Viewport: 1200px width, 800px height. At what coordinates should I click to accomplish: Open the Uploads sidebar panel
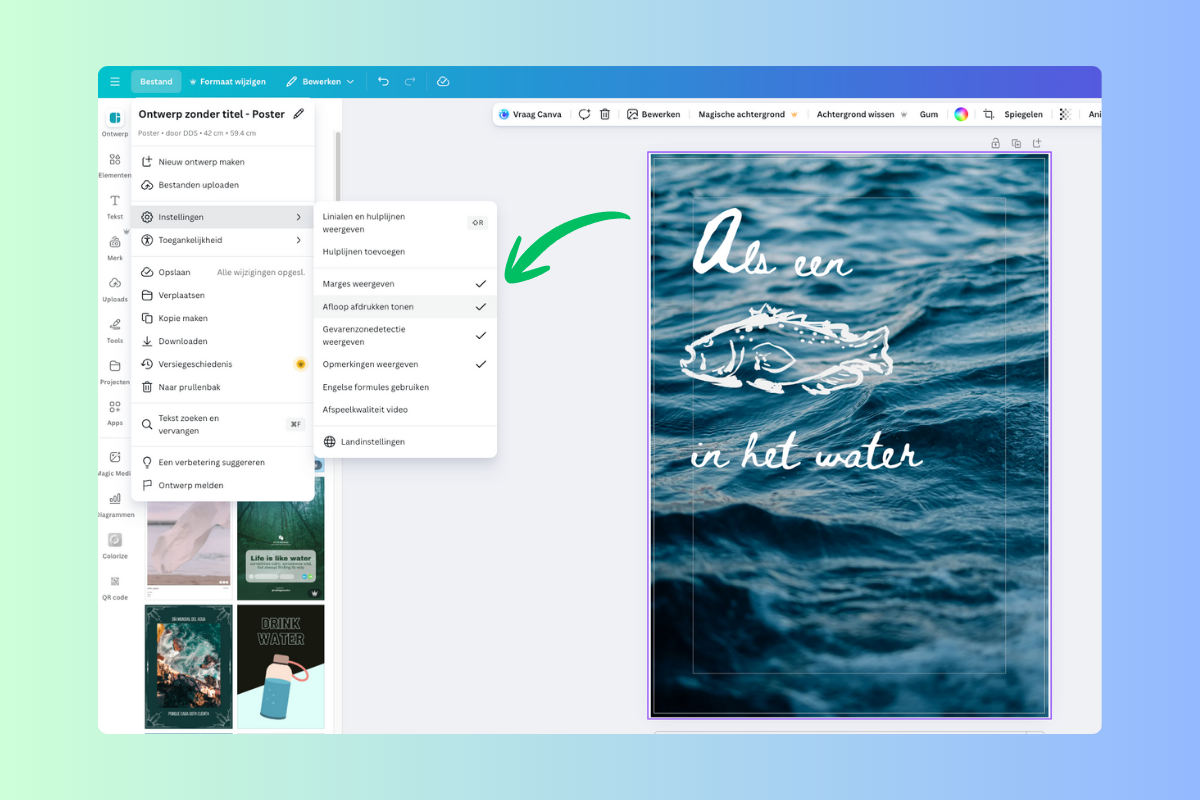[x=115, y=289]
